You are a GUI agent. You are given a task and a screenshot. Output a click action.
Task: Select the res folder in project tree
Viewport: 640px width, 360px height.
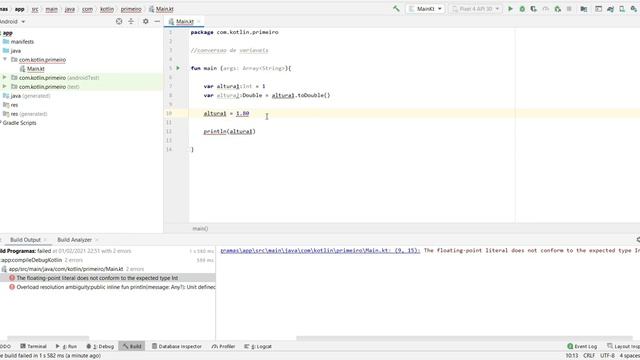tap(14, 105)
